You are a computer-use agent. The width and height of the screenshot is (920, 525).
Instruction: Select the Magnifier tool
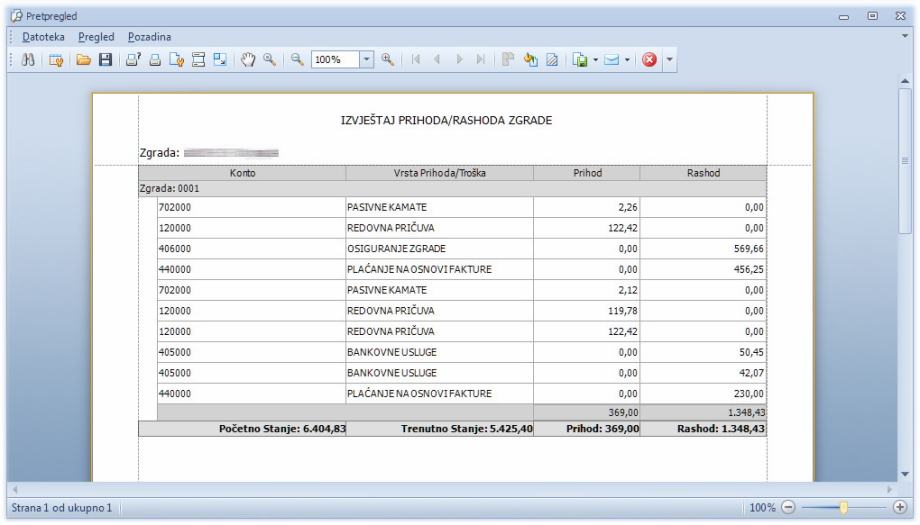271,59
